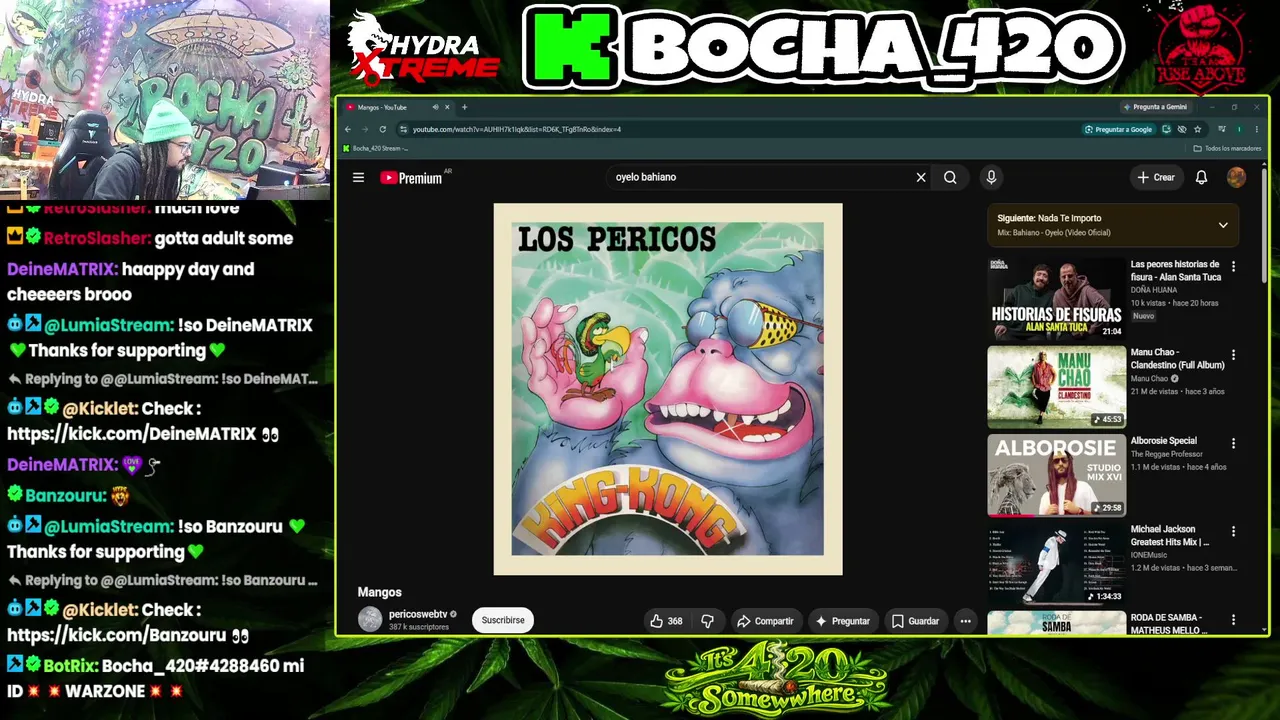Open options for Alan Santa Tuca video
Image resolution: width=1280 pixels, height=720 pixels.
[1233, 267]
